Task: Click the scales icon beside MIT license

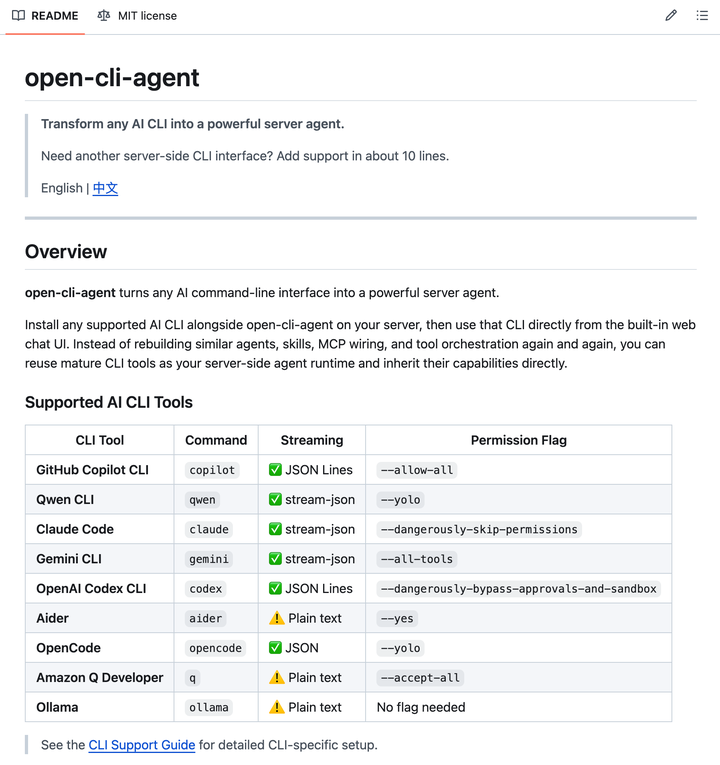Action: 103,16
